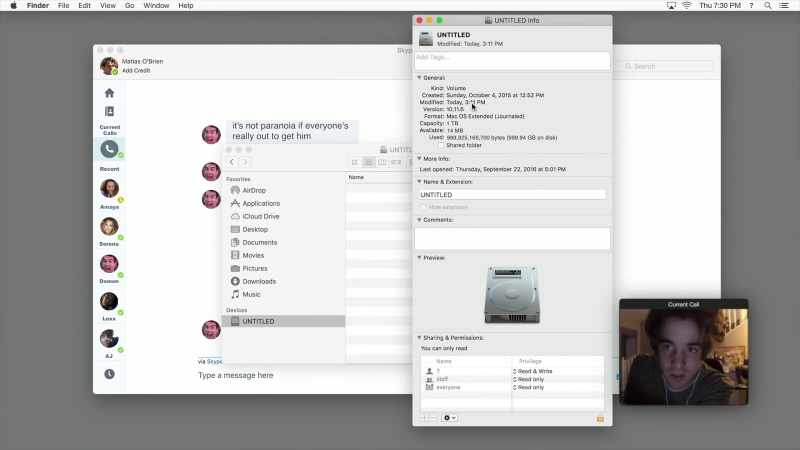800x450 pixels.
Task: Switch Finder to list view
Action: click(368, 162)
